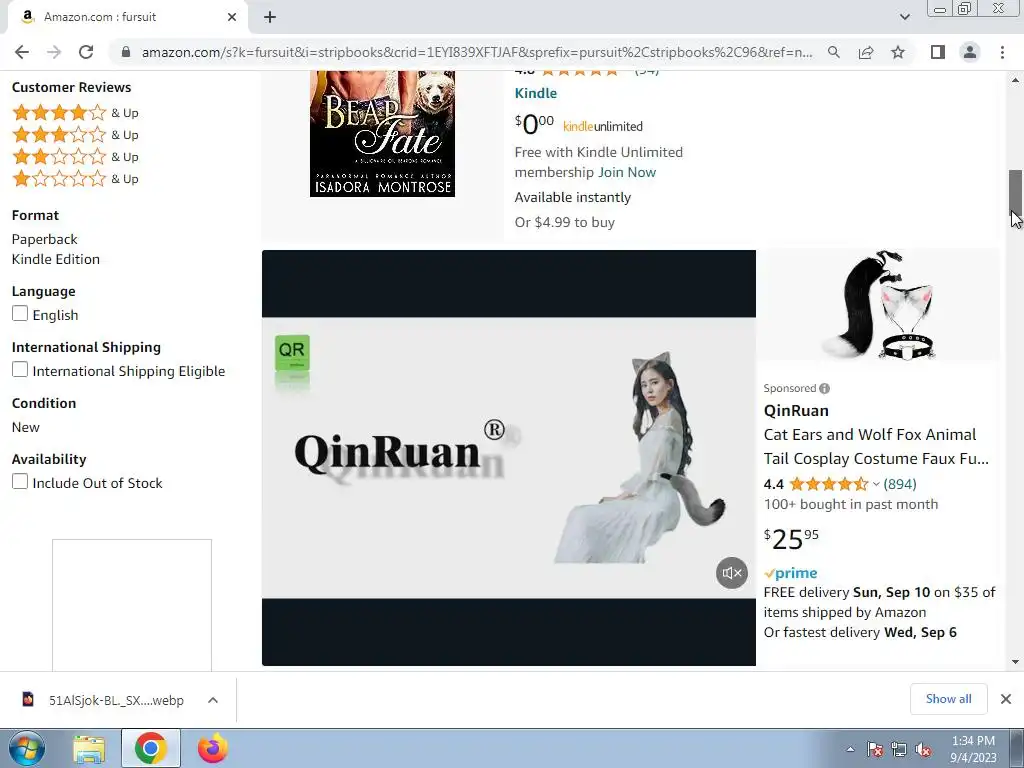This screenshot has width=1024, height=768.
Task: Show all downloads
Action: (x=948, y=699)
